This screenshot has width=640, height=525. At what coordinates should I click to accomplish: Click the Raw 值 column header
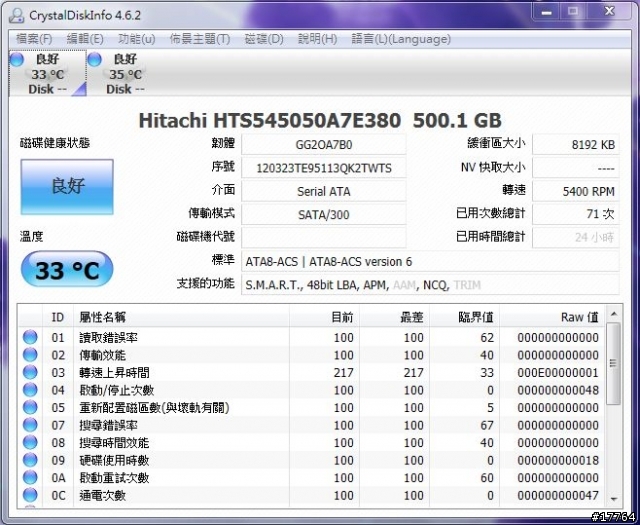[552, 317]
